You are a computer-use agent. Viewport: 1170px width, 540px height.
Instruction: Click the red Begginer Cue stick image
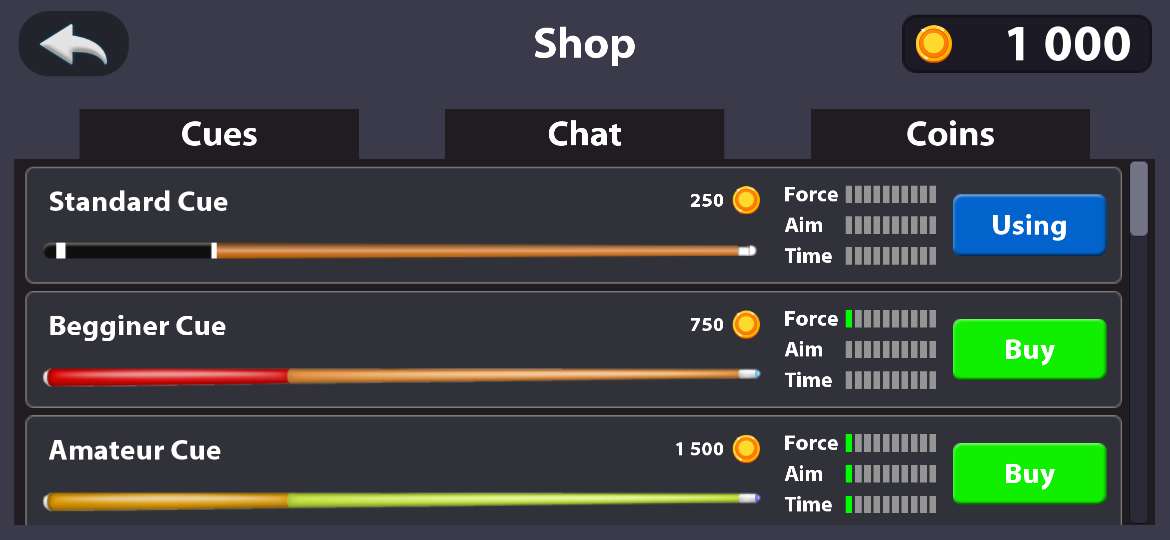400,376
